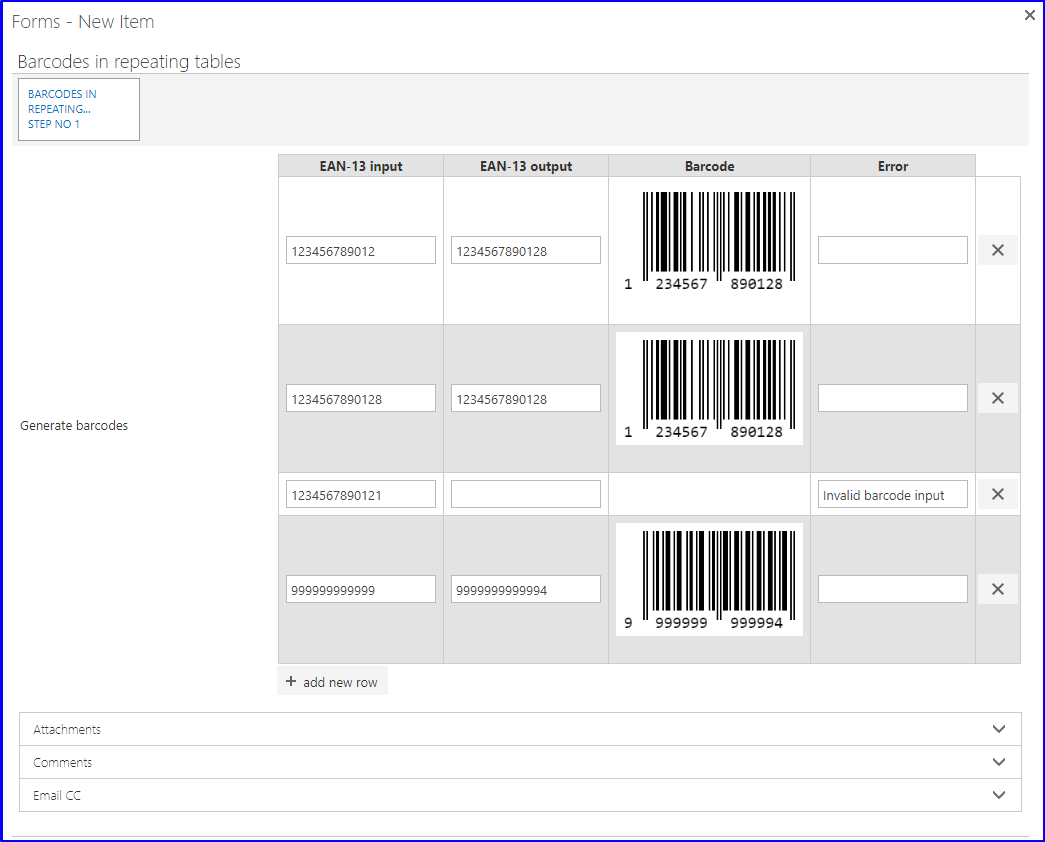Edit EAN-13 input field containing 999999999999
Screen dimensions: 1045x842
point(361,590)
